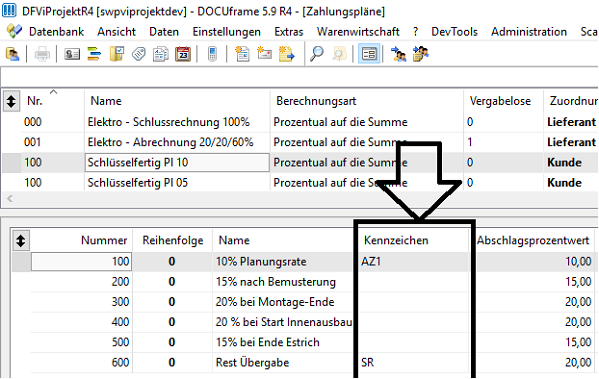Viewport: 599px width, 379px height.
Task: Click the note assign users icon
Action: tap(421, 54)
